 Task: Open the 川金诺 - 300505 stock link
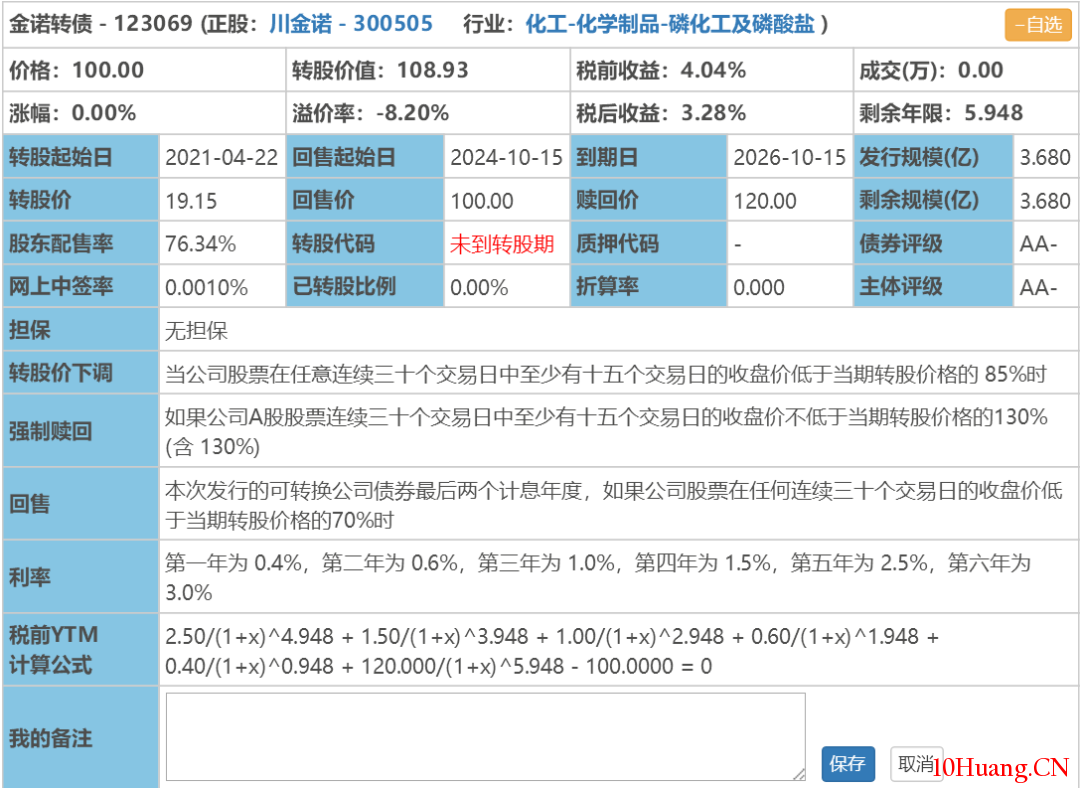(x=351, y=24)
